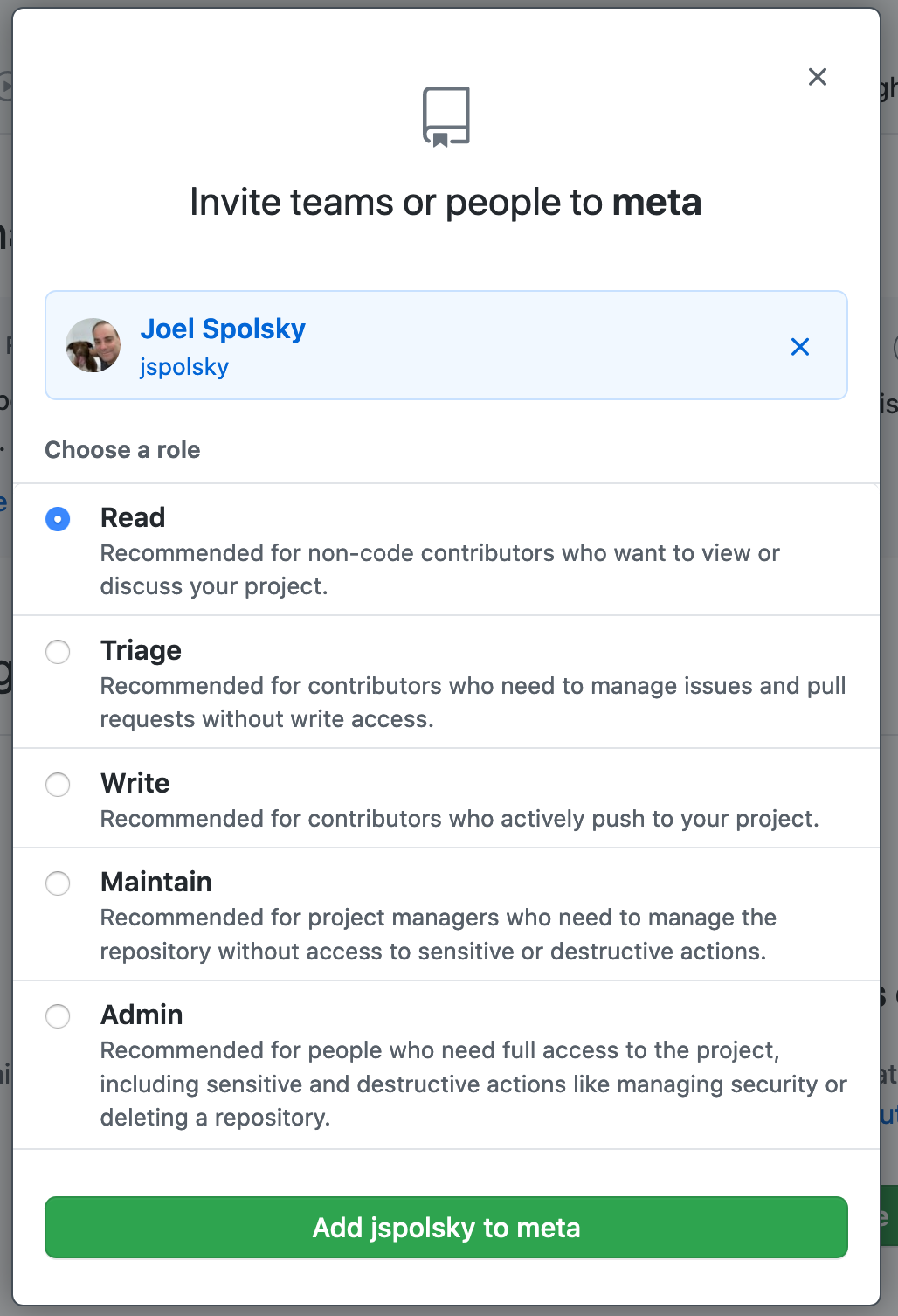Viewport: 898px width, 1316px height.
Task: Click the repository book icon at top
Action: tap(446, 116)
